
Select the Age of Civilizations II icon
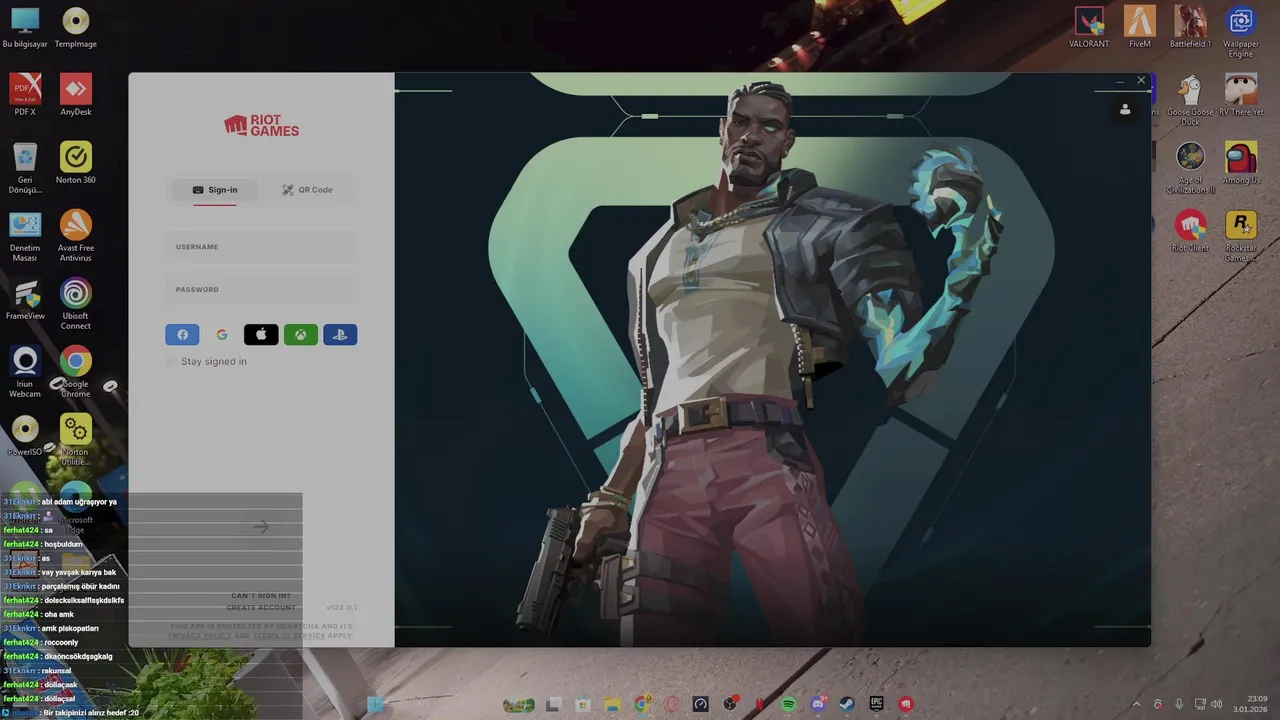pos(1190,167)
